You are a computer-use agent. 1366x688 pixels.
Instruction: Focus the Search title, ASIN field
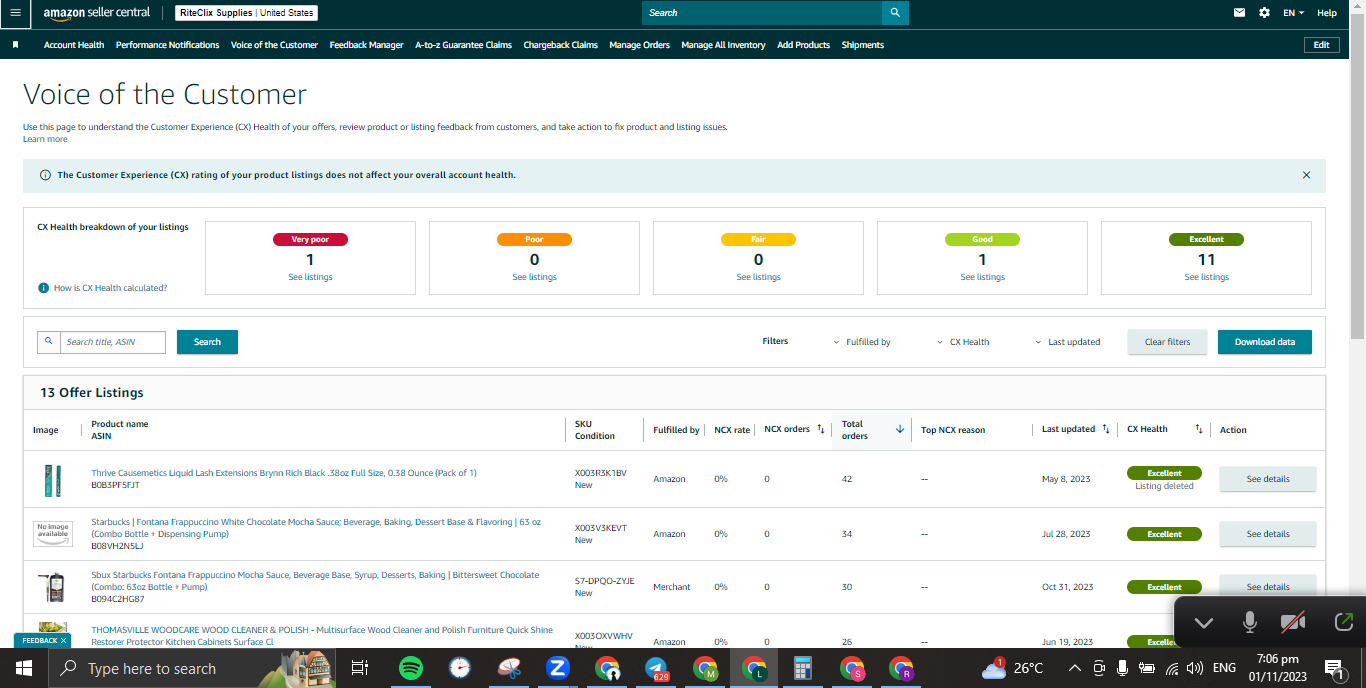[113, 342]
